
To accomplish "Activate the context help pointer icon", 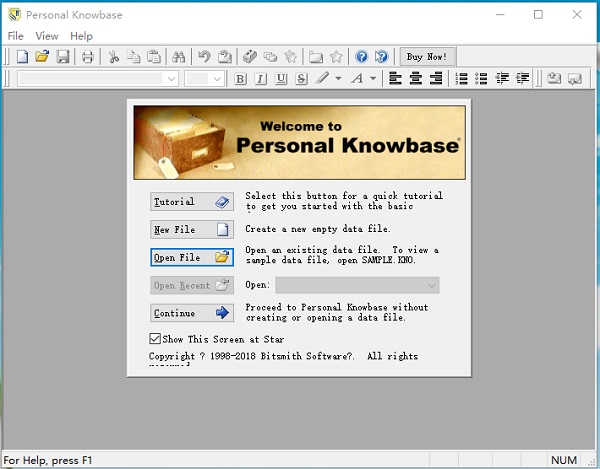I will [382, 57].
